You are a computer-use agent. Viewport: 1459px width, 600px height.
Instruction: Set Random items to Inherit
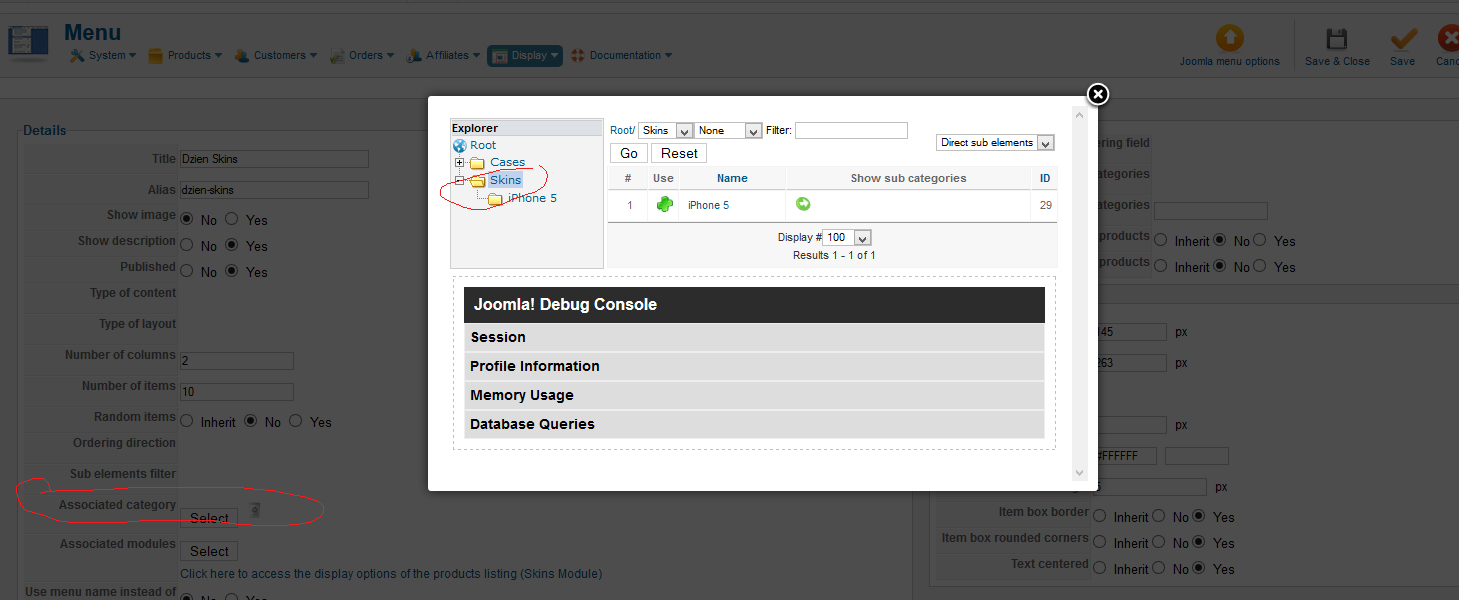186,421
